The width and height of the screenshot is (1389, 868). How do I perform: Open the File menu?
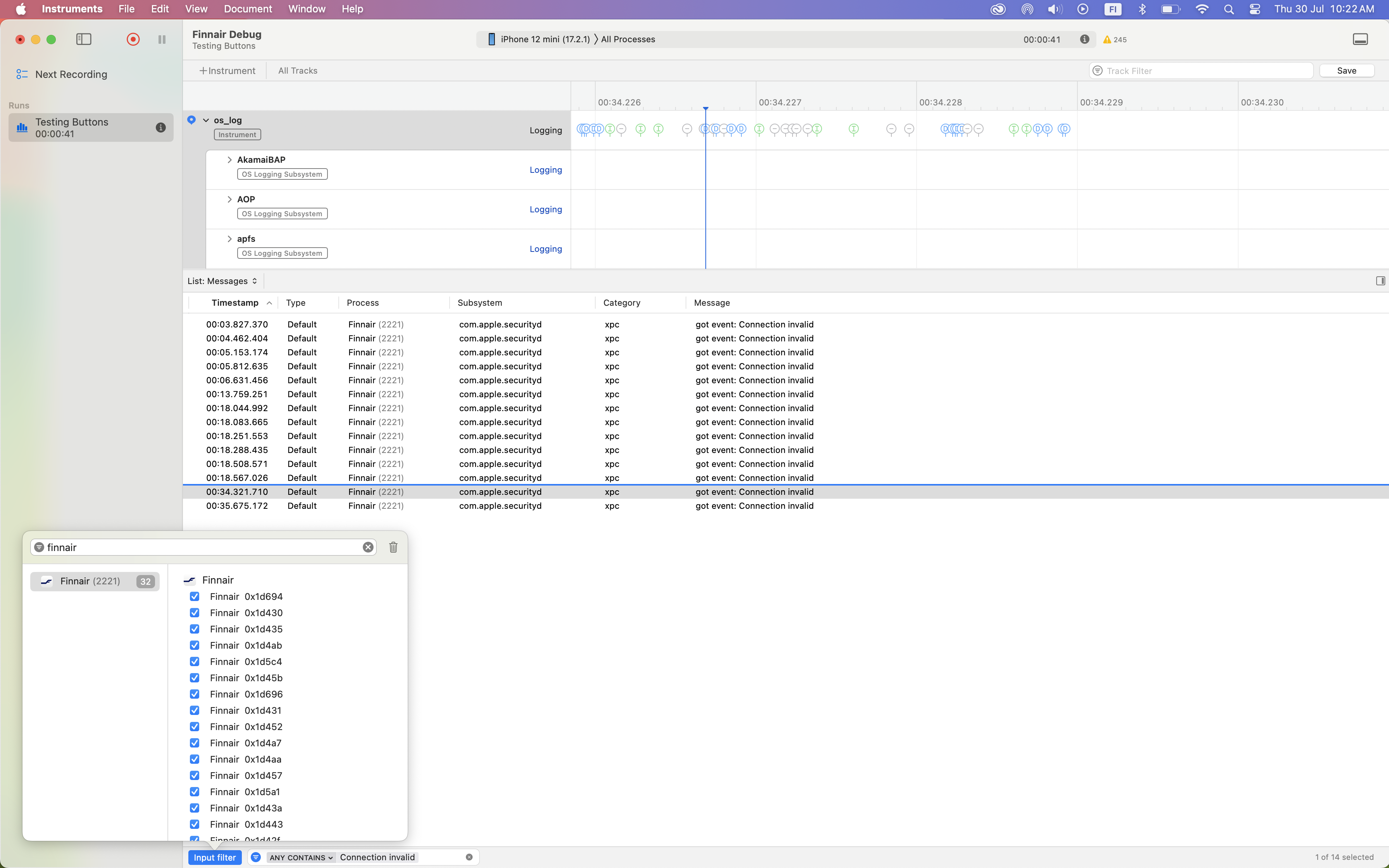click(126, 9)
